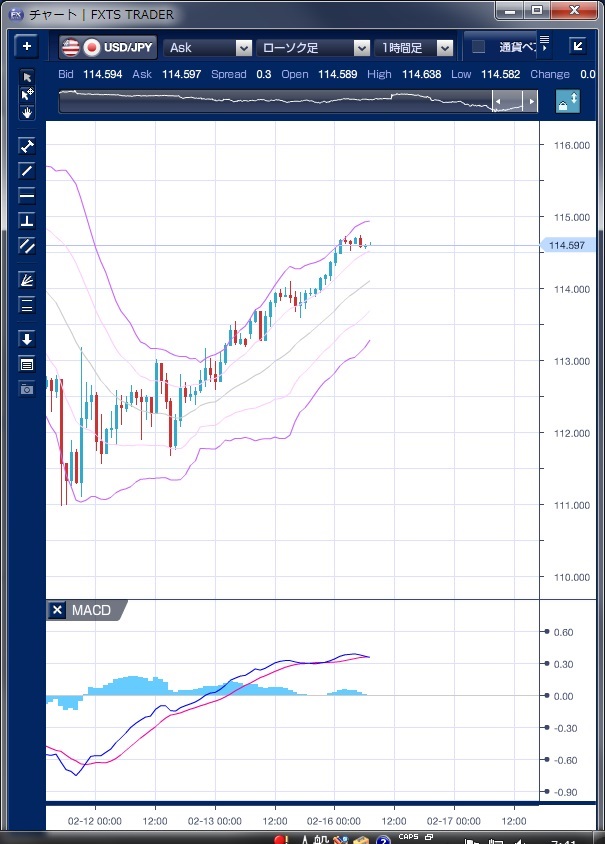
Task: Click the 114.597 current price label
Action: [567, 245]
